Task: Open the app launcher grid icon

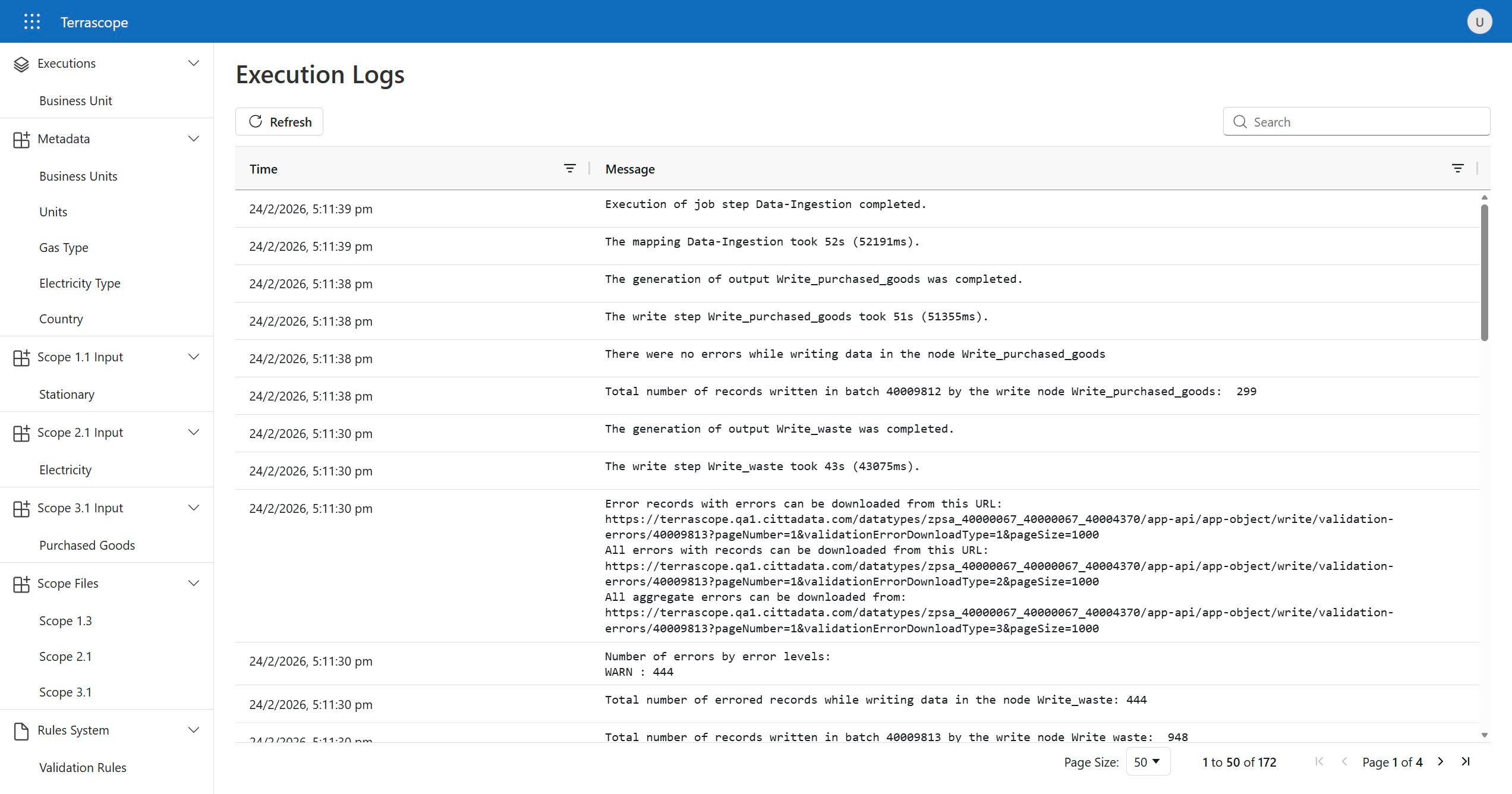Action: 32,22
